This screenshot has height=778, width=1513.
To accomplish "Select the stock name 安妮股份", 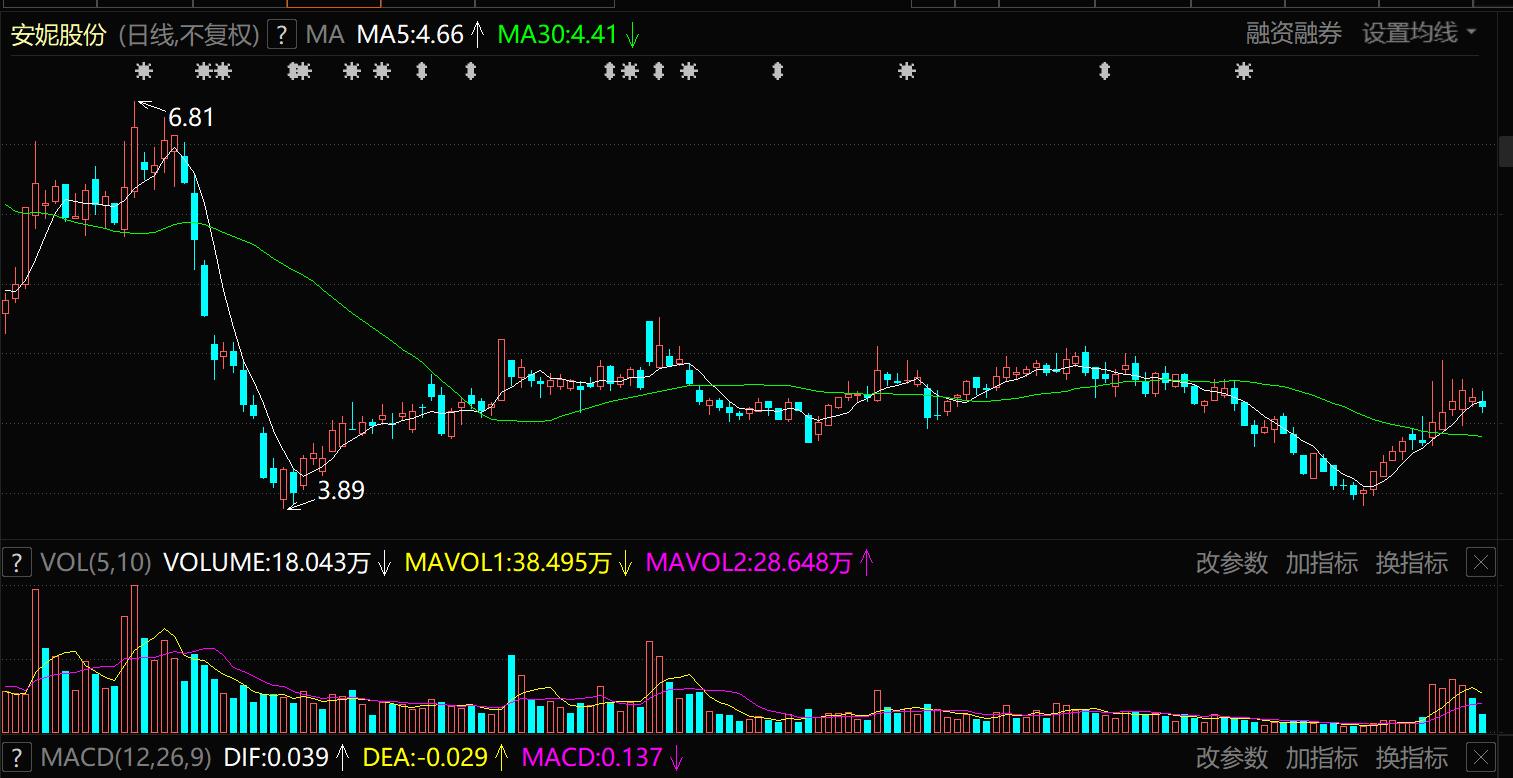I will (58, 35).
